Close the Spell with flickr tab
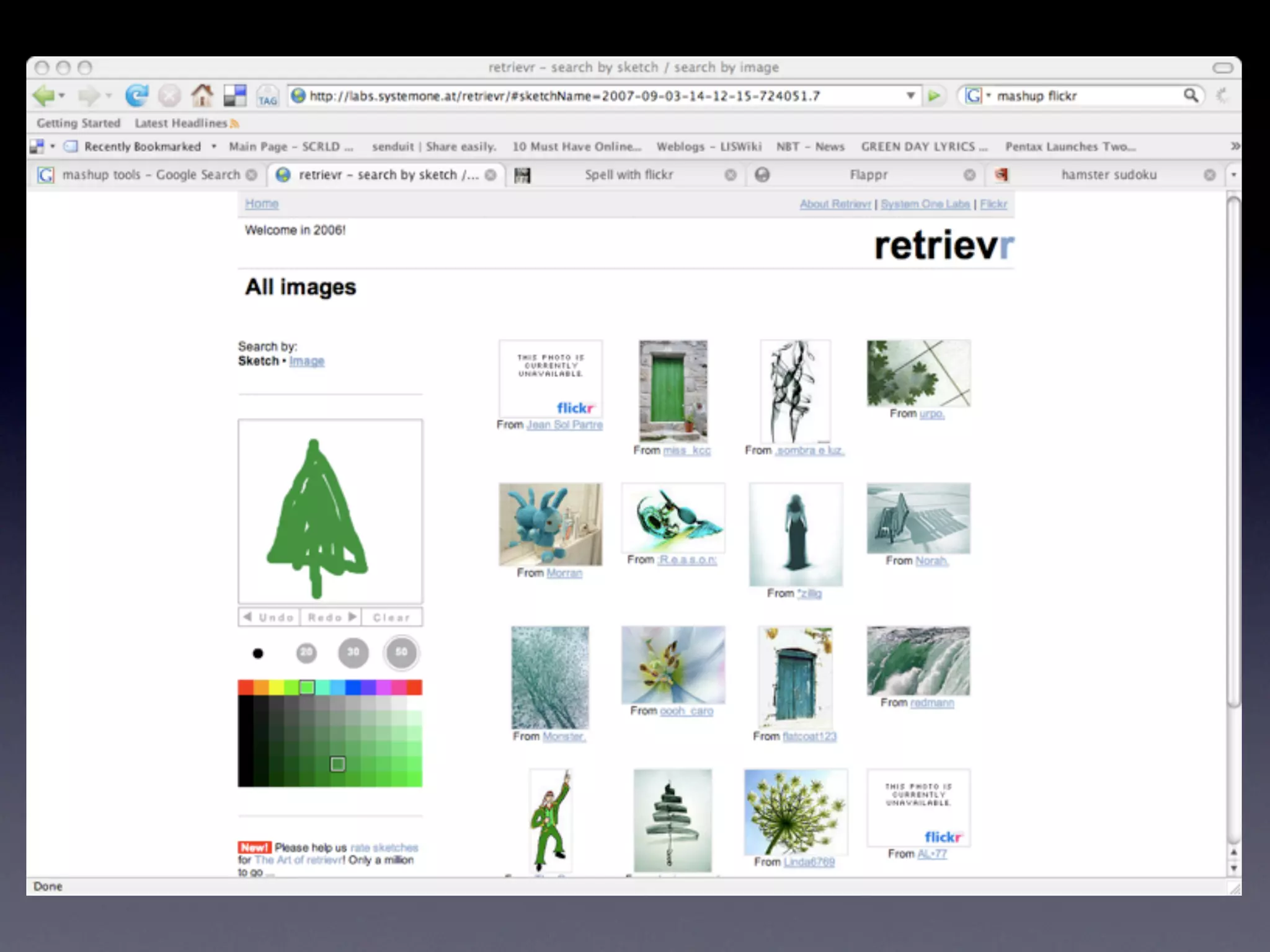This screenshot has height=952, width=1270. 730,175
